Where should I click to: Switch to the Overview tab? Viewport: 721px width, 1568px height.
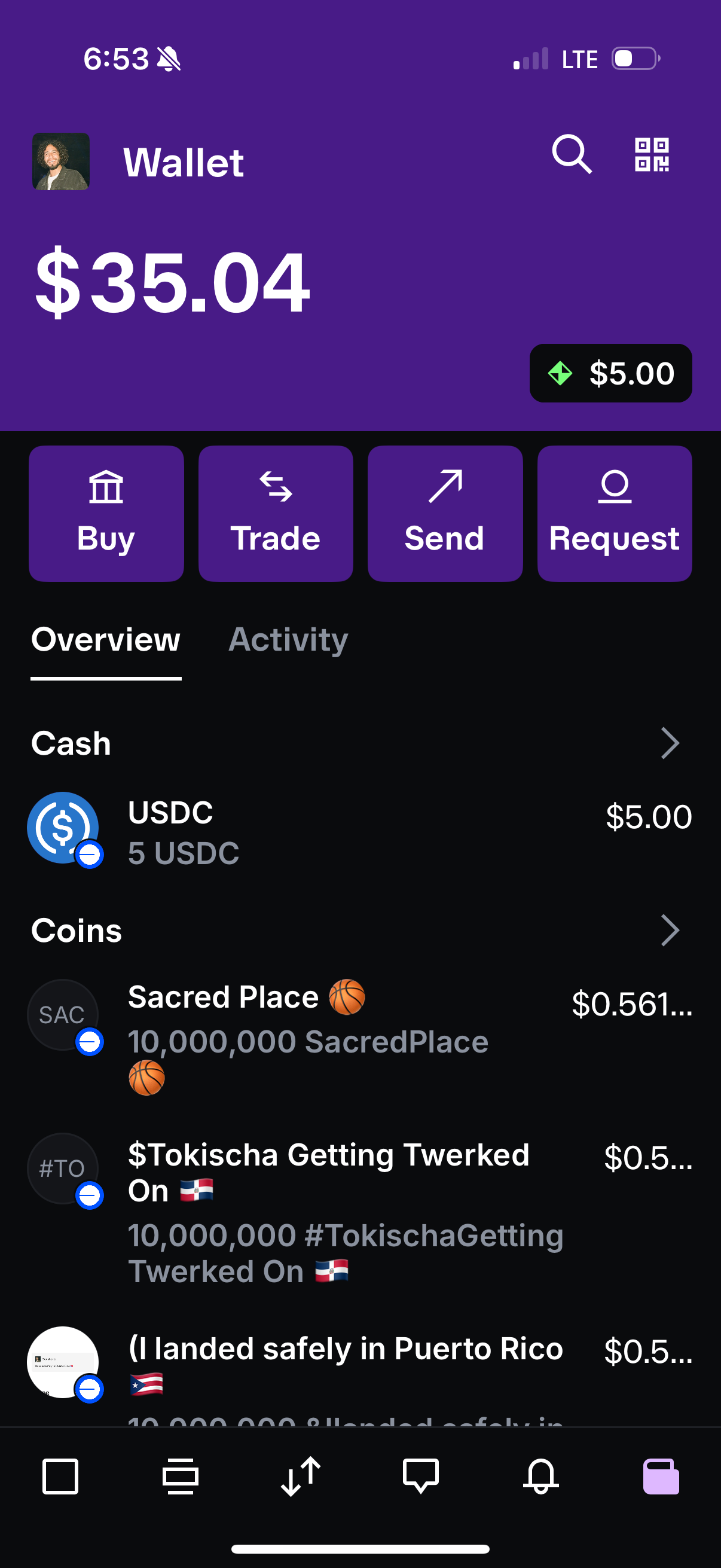(106, 640)
